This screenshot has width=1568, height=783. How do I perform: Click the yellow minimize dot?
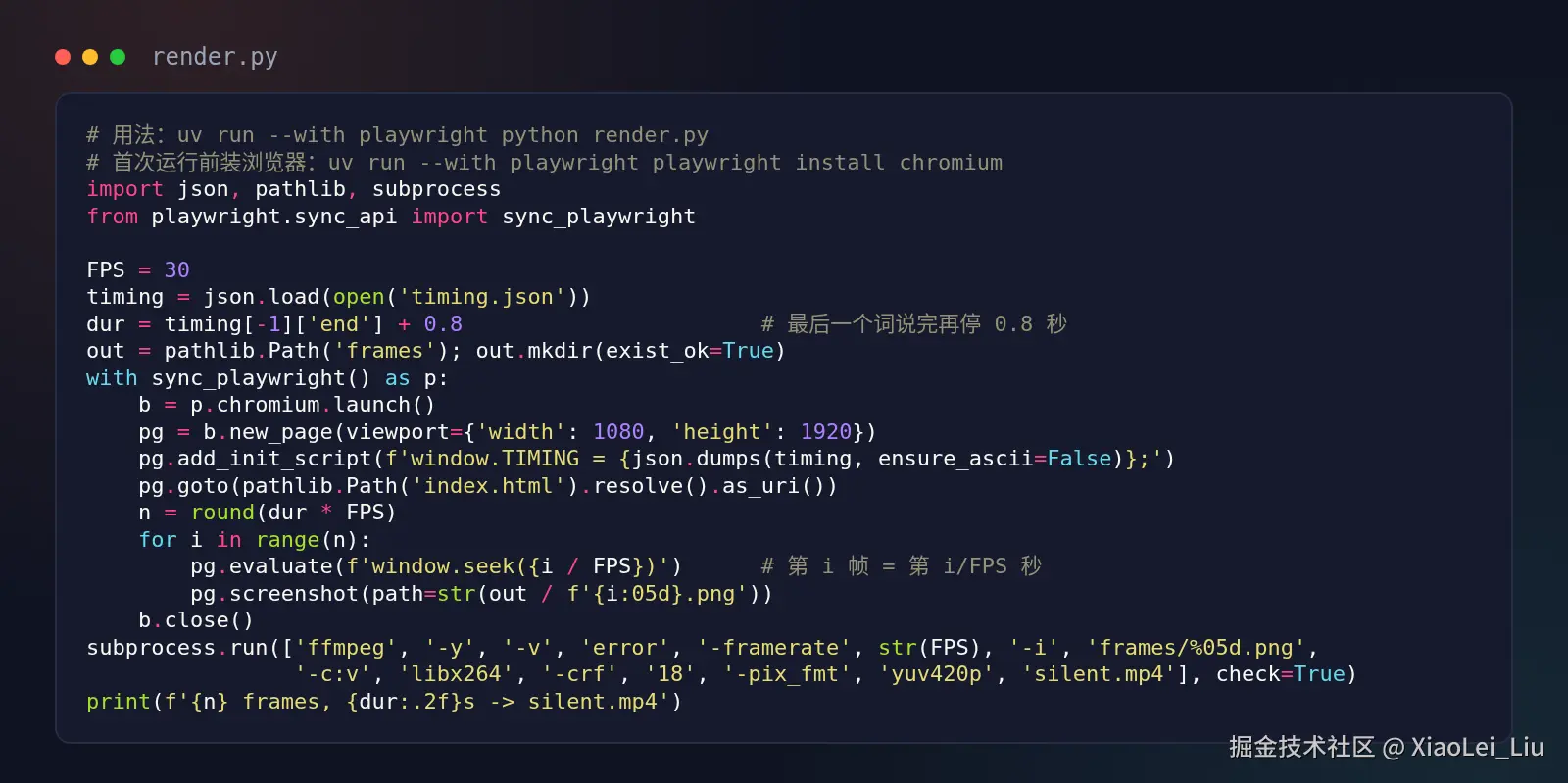[x=90, y=57]
